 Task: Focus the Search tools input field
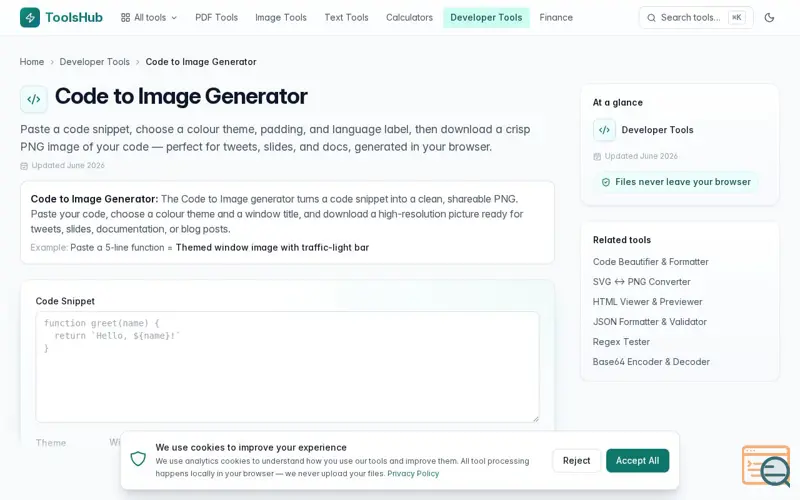(x=696, y=17)
